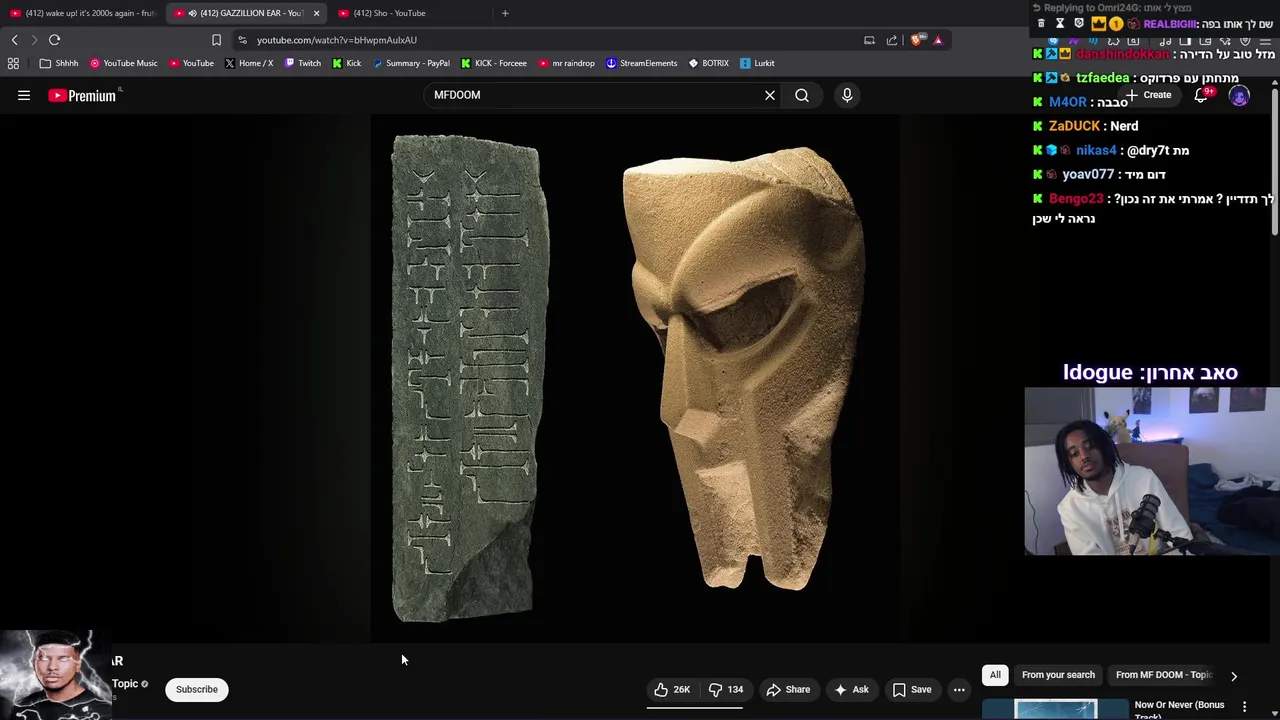Show more filter chips with right chevron
The width and height of the screenshot is (1280, 720).
tap(1234, 676)
